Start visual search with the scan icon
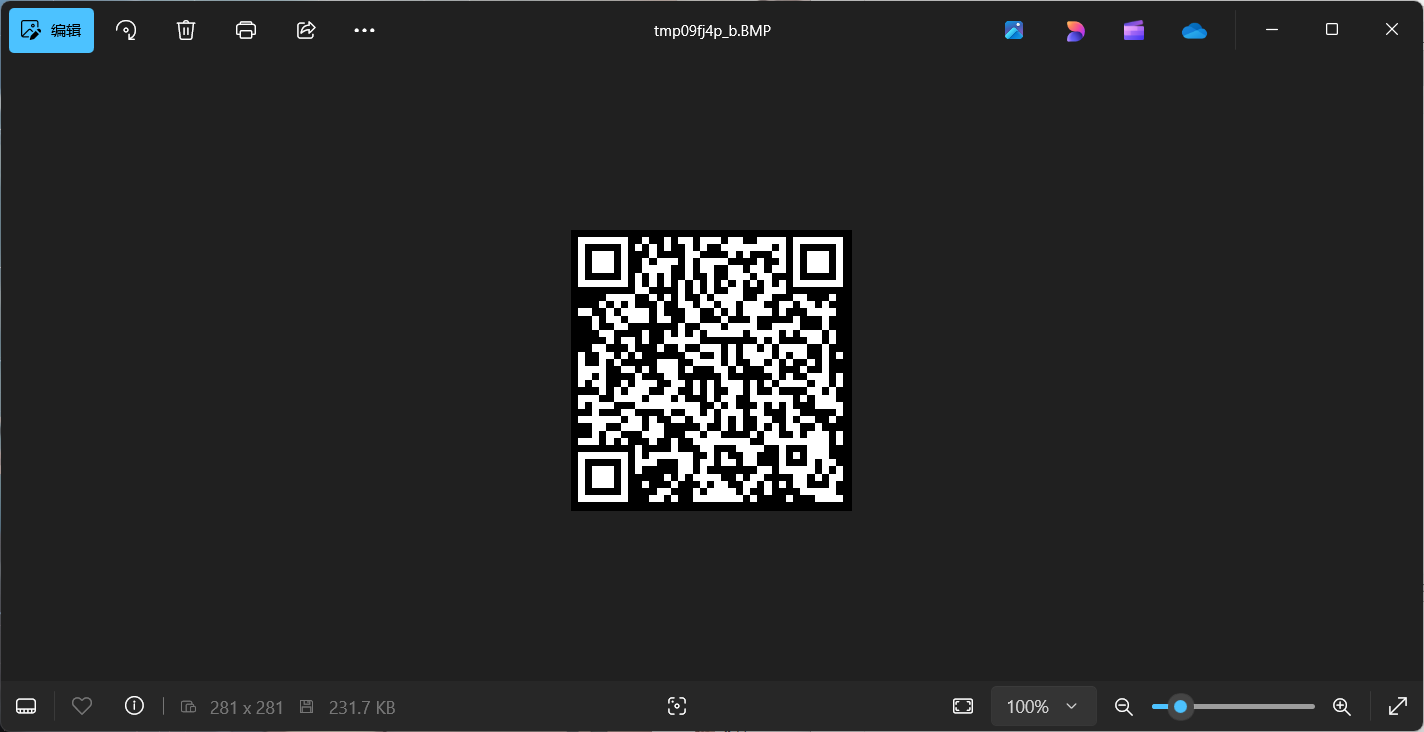 point(677,706)
